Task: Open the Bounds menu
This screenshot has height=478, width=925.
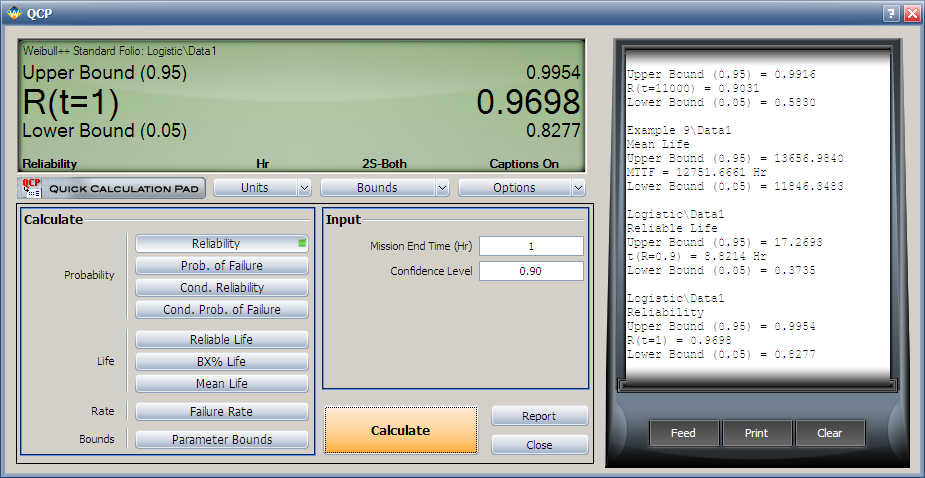Action: [378, 188]
